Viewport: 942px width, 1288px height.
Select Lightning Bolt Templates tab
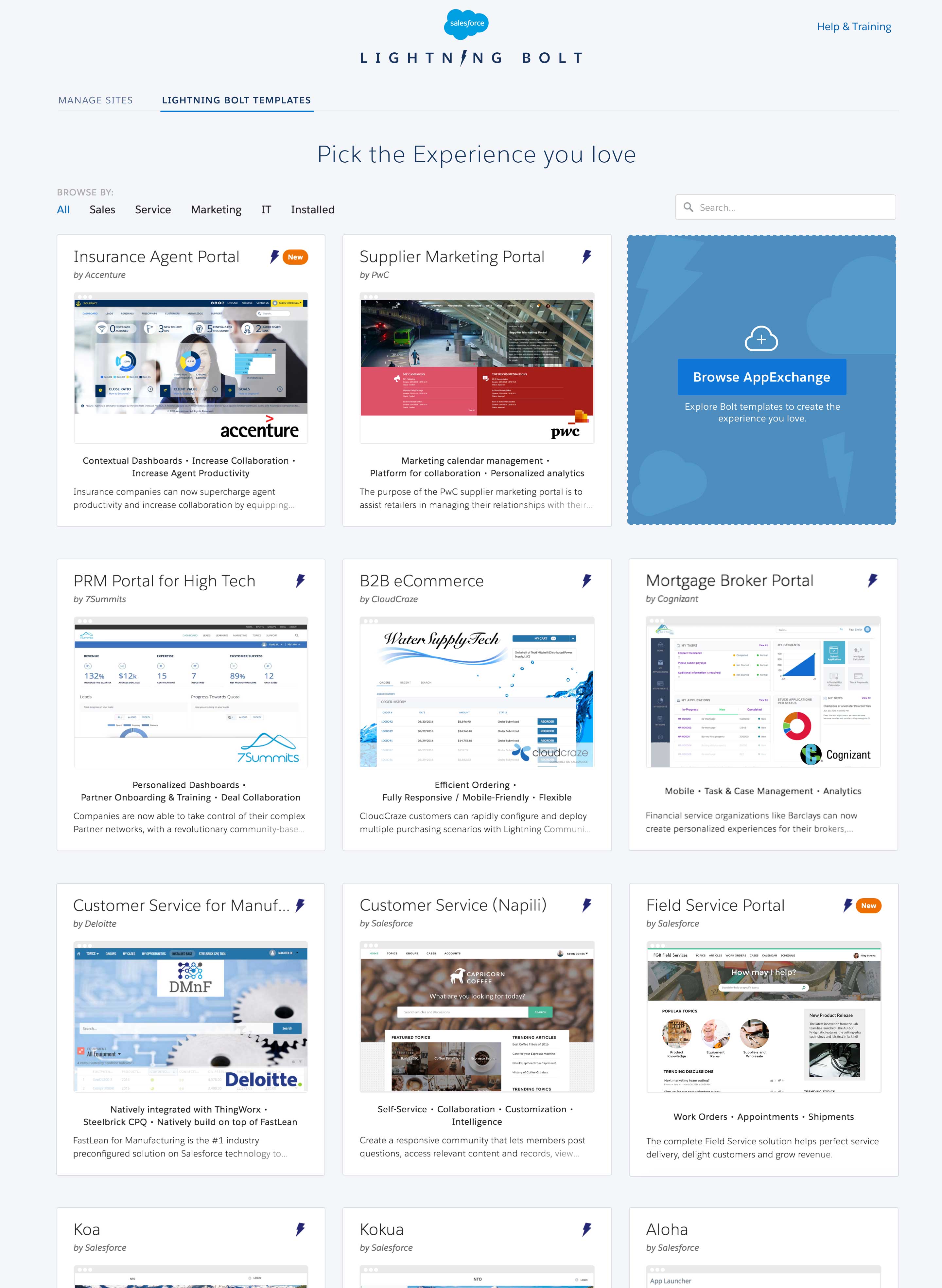pos(236,100)
